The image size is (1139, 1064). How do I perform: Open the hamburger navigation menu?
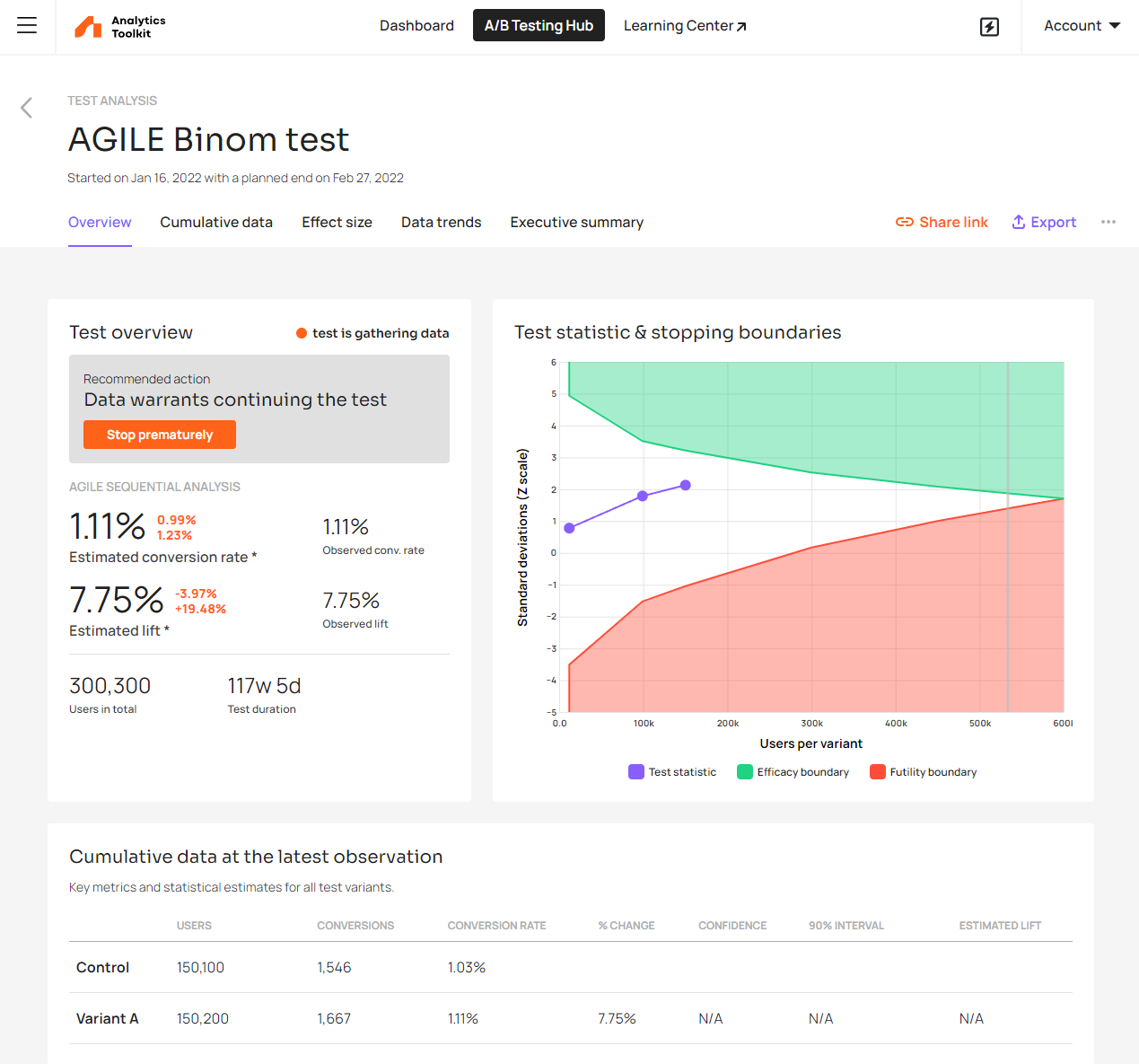(26, 25)
